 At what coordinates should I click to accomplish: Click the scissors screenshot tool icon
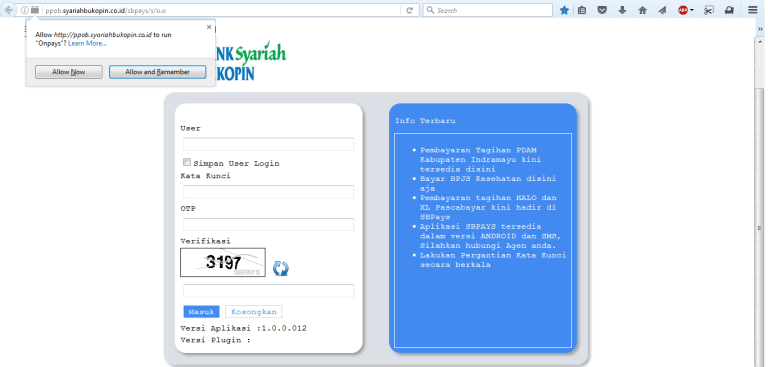pyautogui.click(x=709, y=10)
